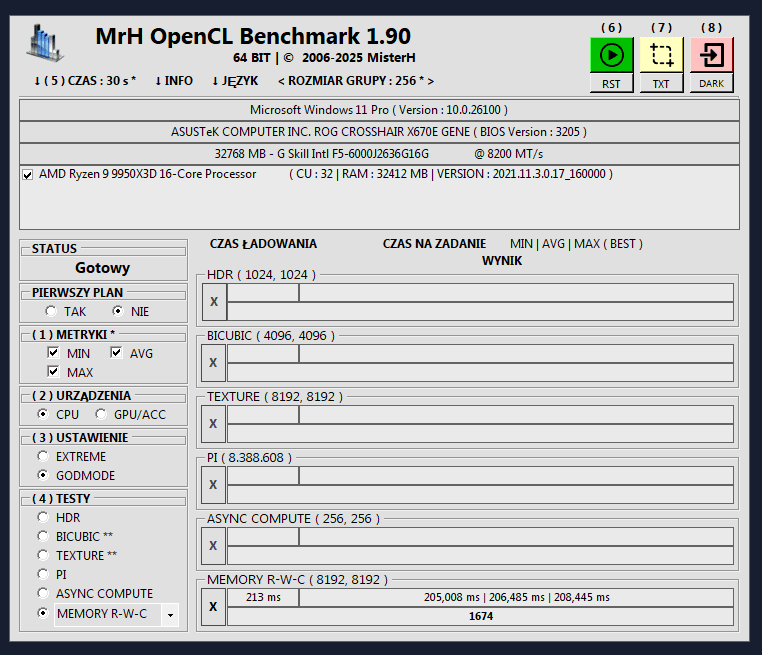Select the TEXTURE test

click(43, 555)
